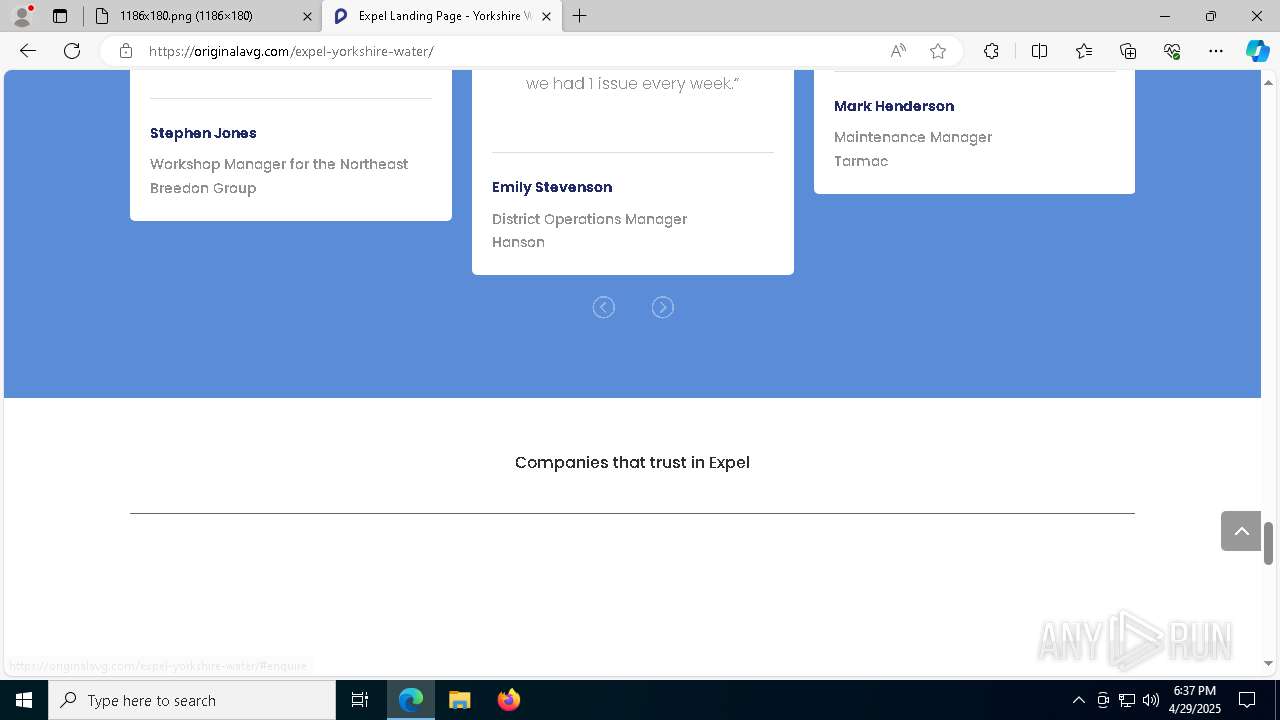Open Read aloud icon in address bar
This screenshot has width=1280, height=720.
point(898,51)
